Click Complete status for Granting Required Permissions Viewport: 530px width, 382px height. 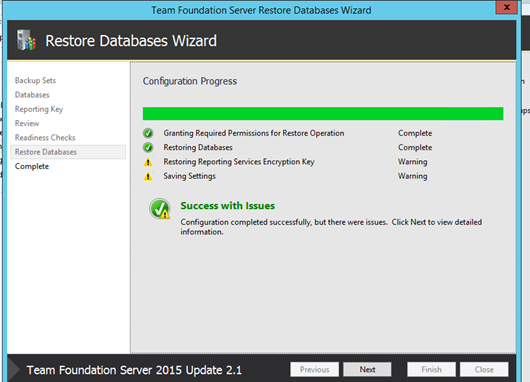pos(415,133)
